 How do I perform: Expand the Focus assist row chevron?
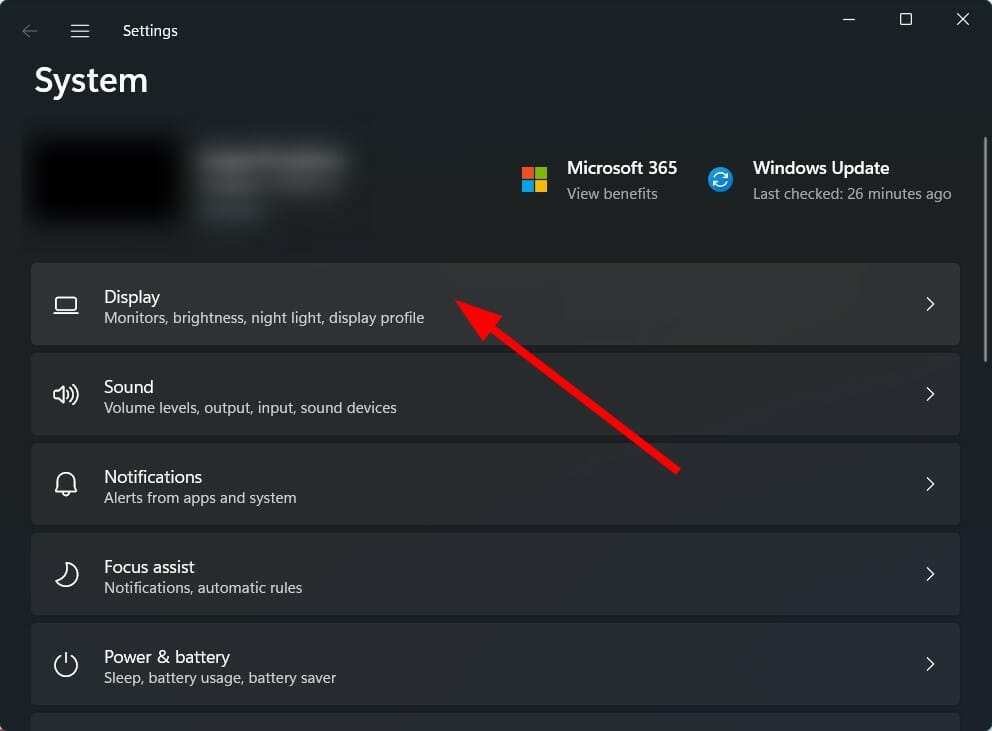coord(930,574)
